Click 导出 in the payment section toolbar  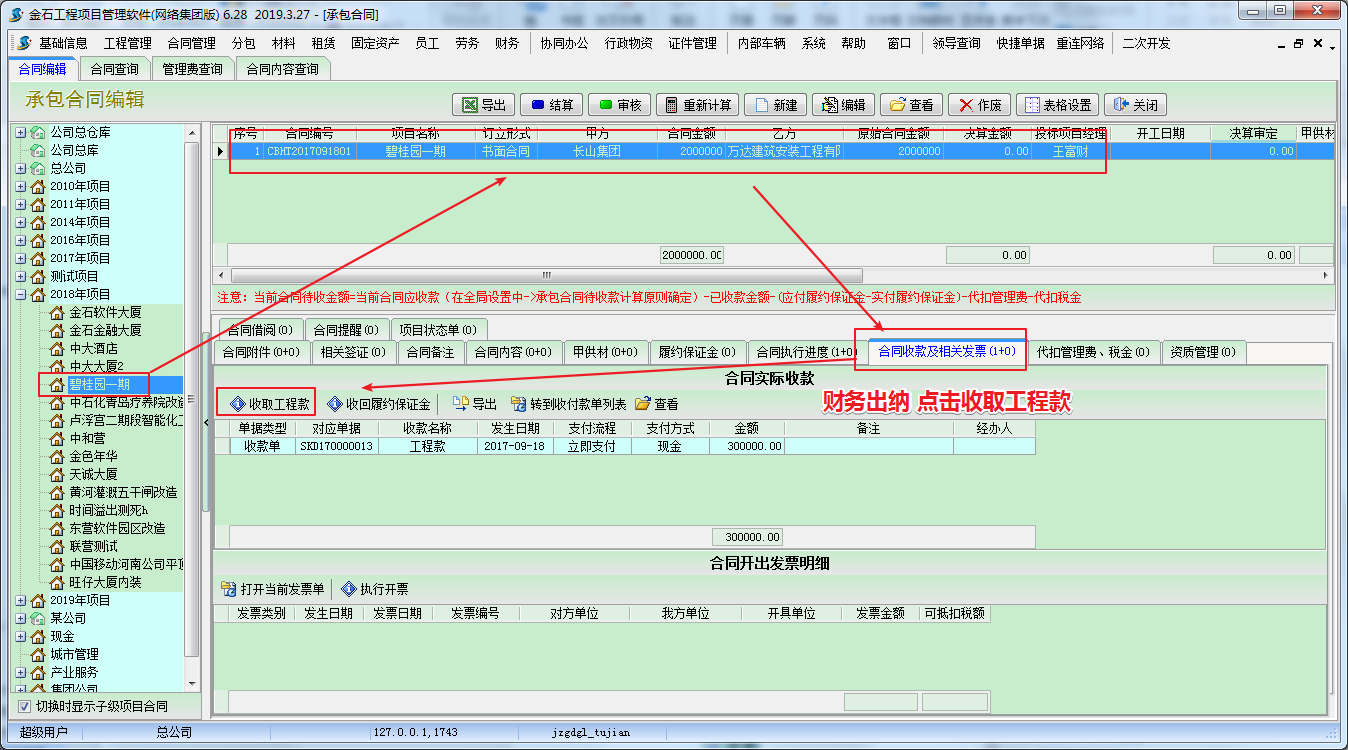tap(475, 404)
